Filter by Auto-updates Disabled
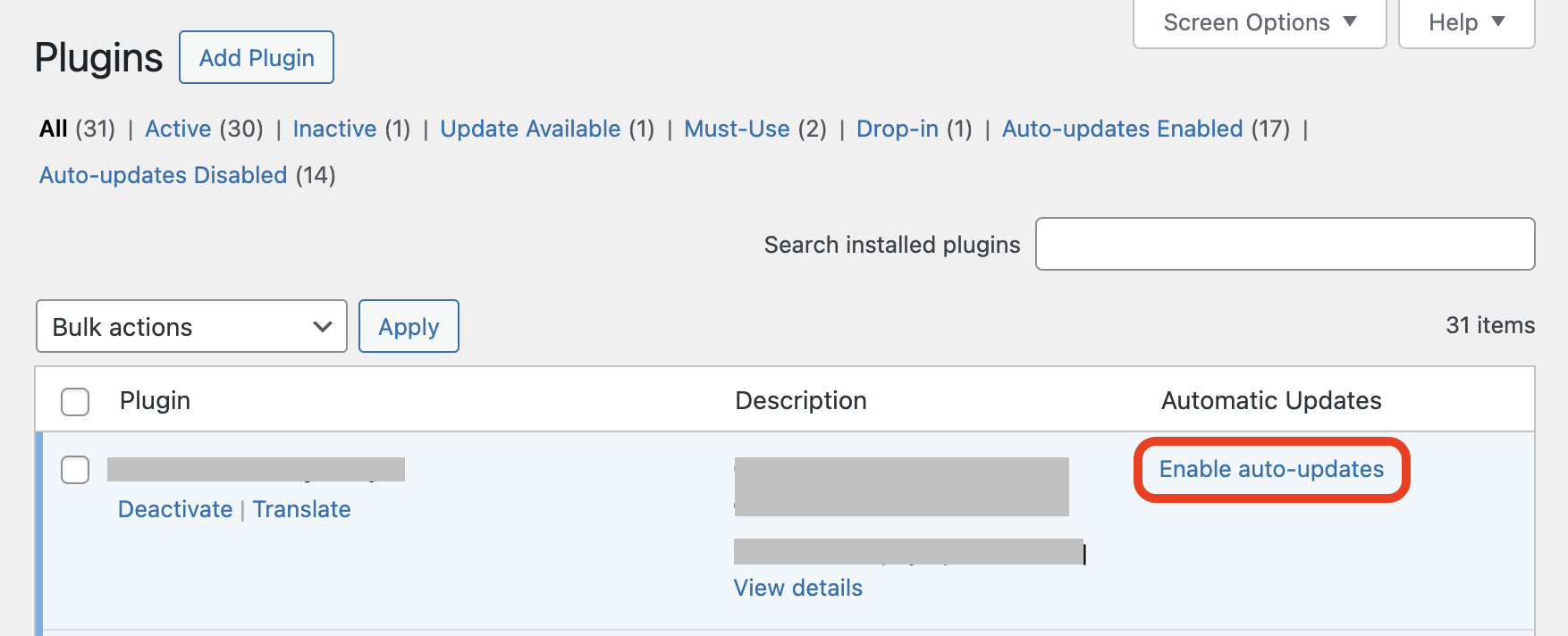Image resolution: width=1568 pixels, height=636 pixels. point(163,175)
